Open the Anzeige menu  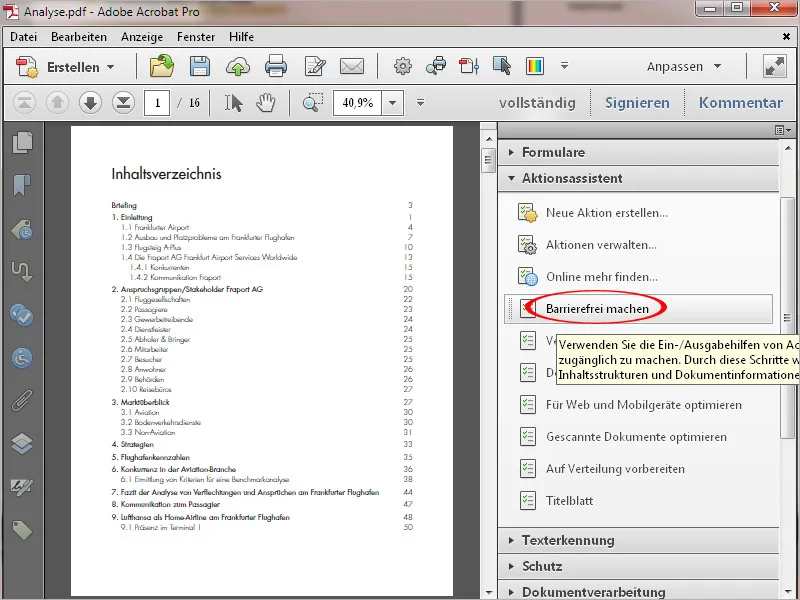pyautogui.click(x=142, y=37)
